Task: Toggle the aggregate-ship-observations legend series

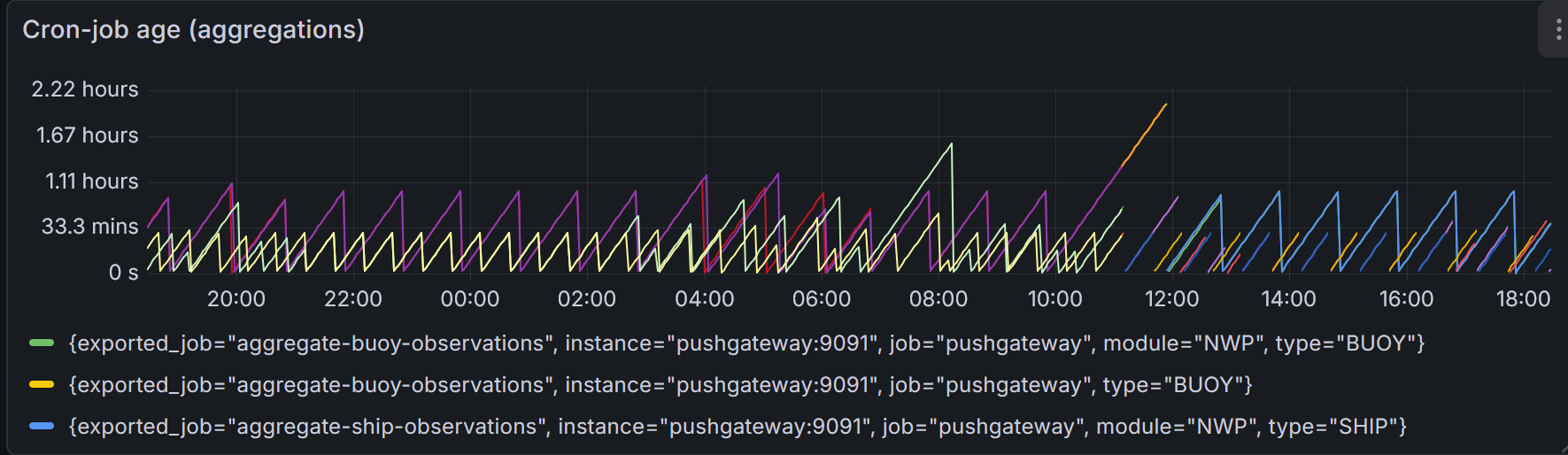Action: (x=738, y=427)
